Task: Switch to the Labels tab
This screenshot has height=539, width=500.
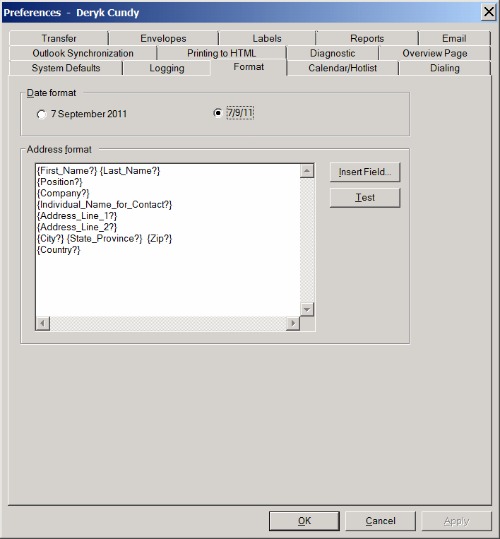Action: pos(267,38)
